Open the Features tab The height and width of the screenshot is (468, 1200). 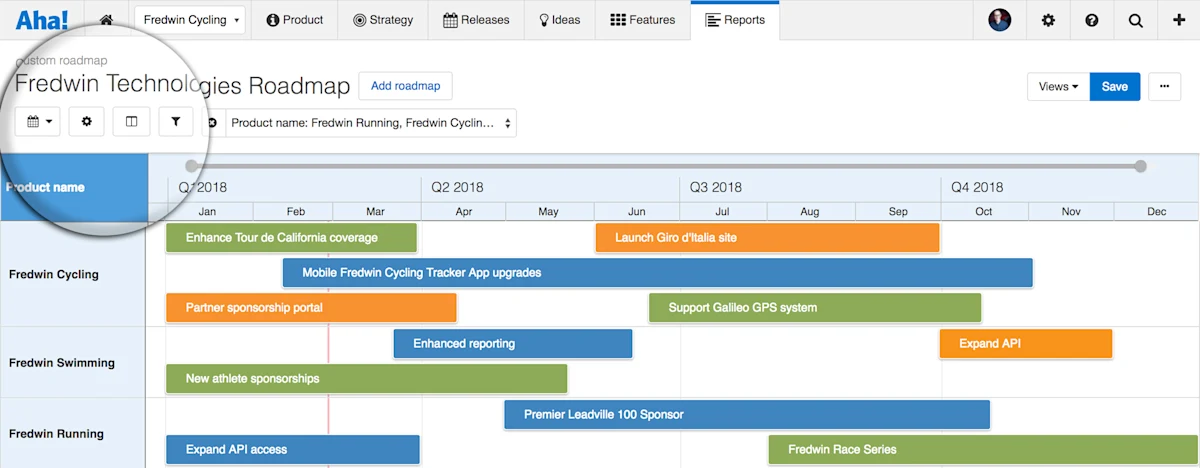(642, 20)
